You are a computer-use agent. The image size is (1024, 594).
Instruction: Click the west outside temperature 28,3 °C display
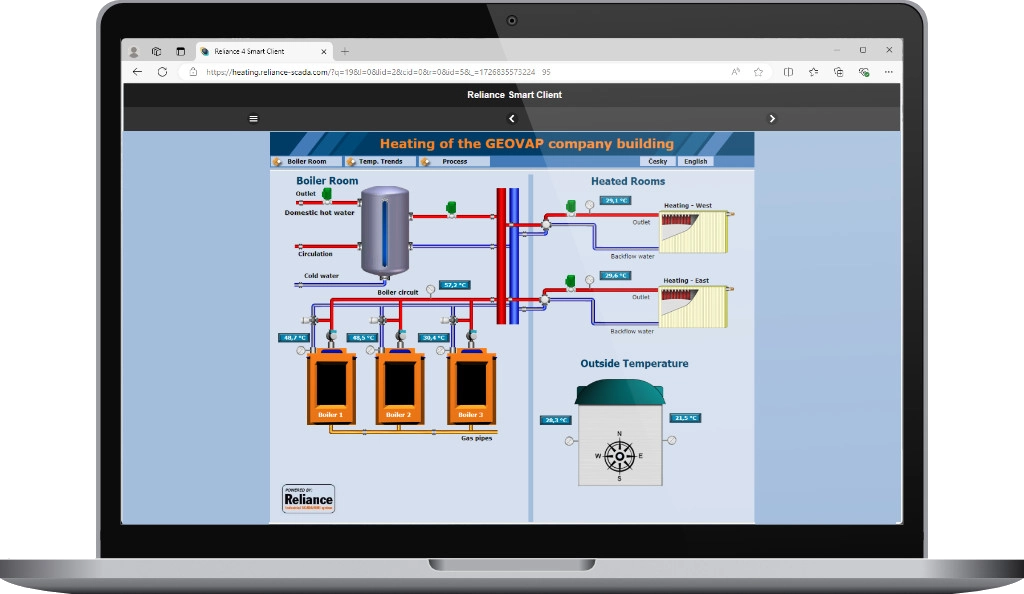point(556,420)
